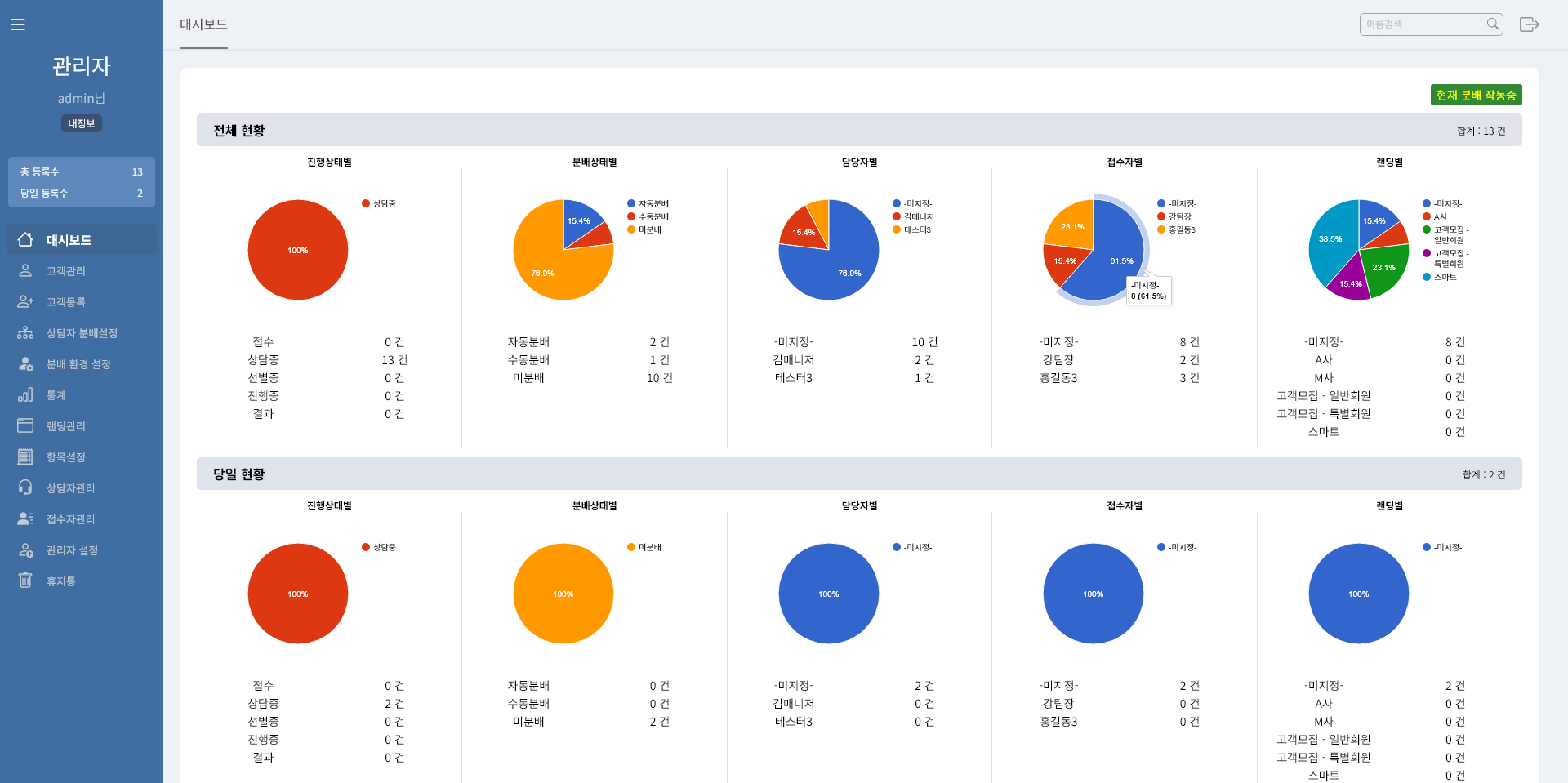This screenshot has height=783, width=1568.
Task: Open 상담자 분배설정 menu item
Action: tap(82, 333)
